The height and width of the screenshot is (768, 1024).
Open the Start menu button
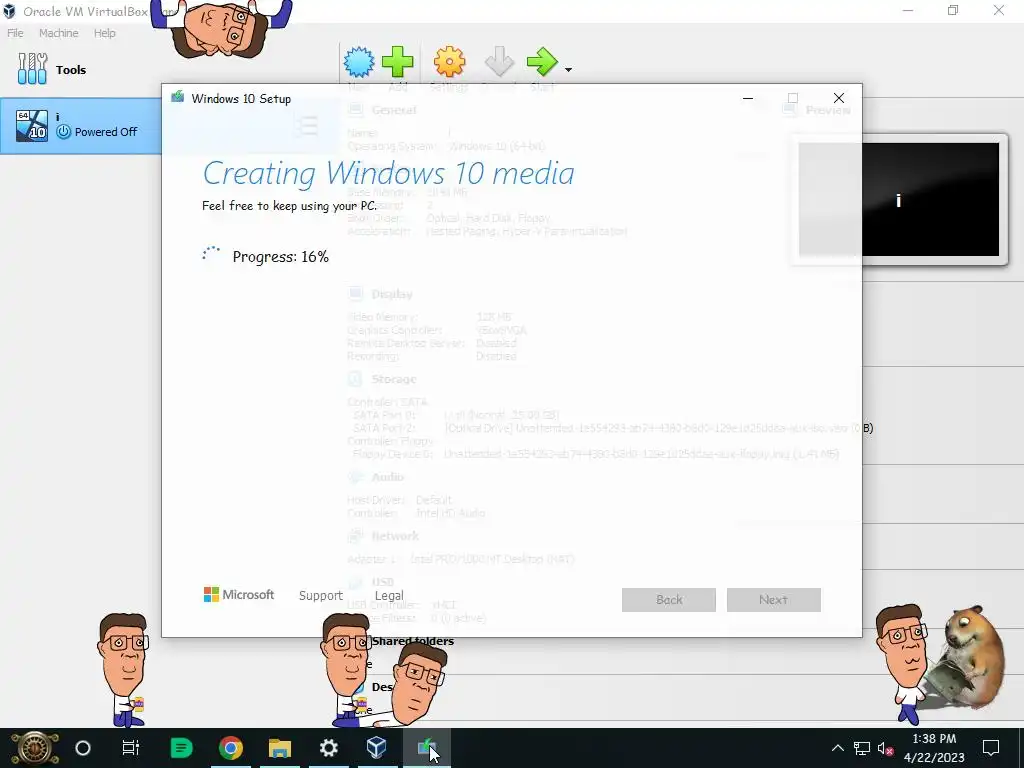35,748
